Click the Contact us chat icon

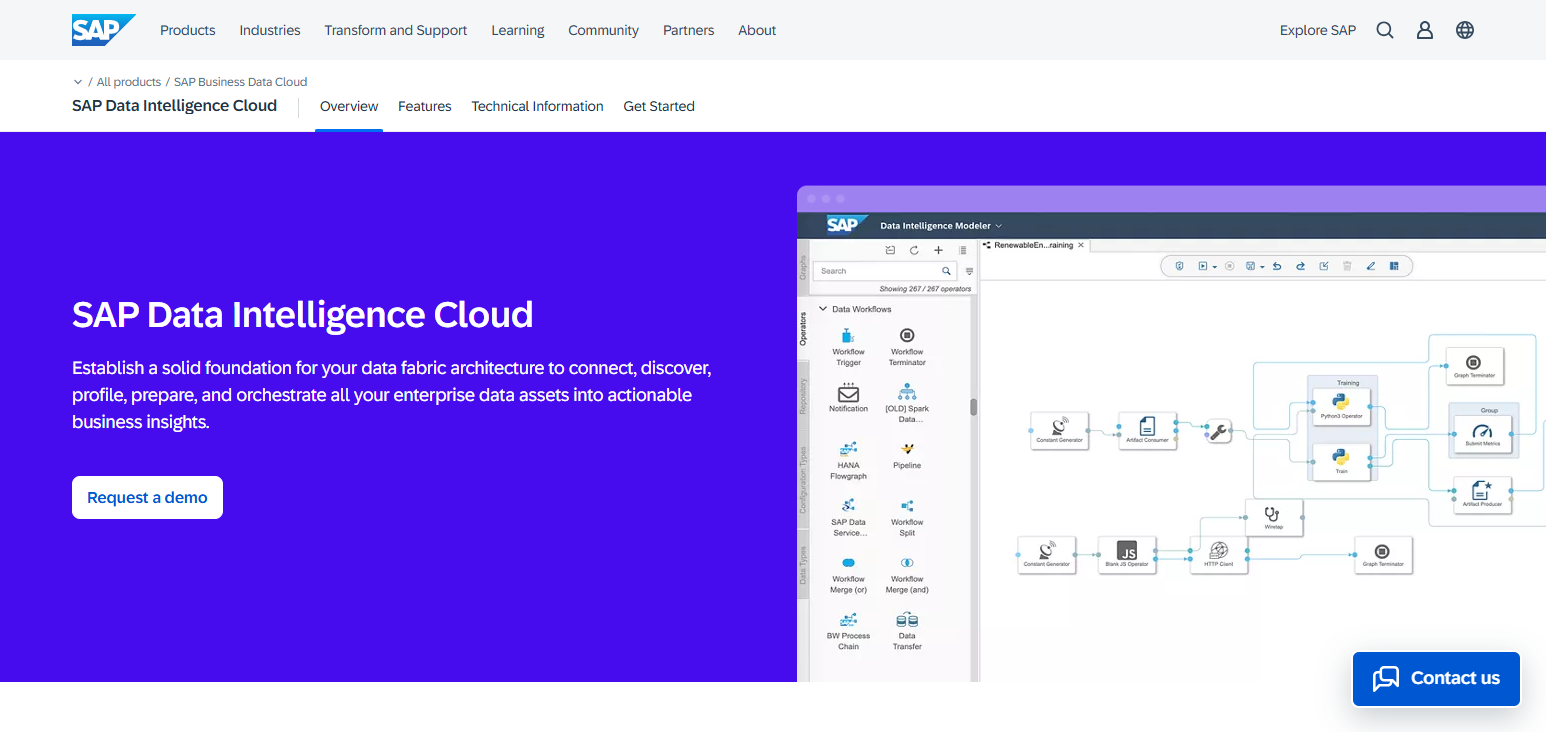(x=1386, y=678)
